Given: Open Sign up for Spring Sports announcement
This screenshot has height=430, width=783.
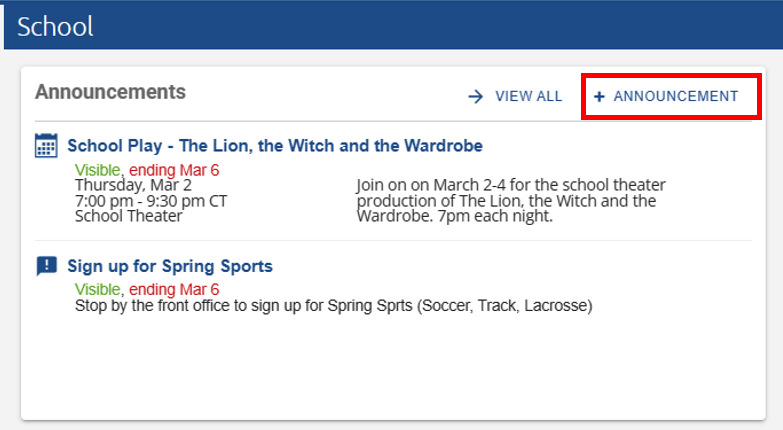Looking at the screenshot, I should click(x=170, y=266).
